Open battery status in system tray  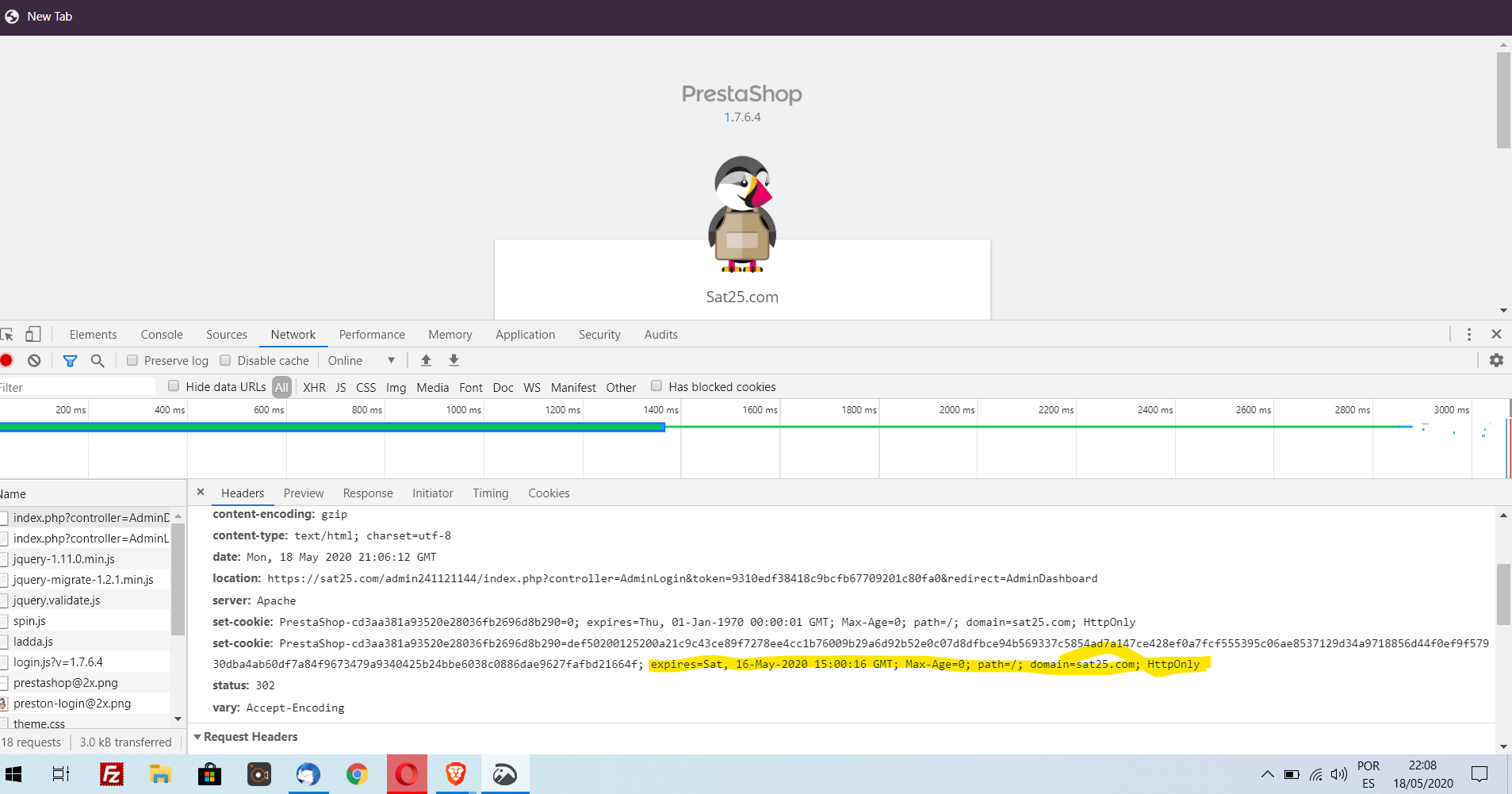pyautogui.click(x=1292, y=774)
